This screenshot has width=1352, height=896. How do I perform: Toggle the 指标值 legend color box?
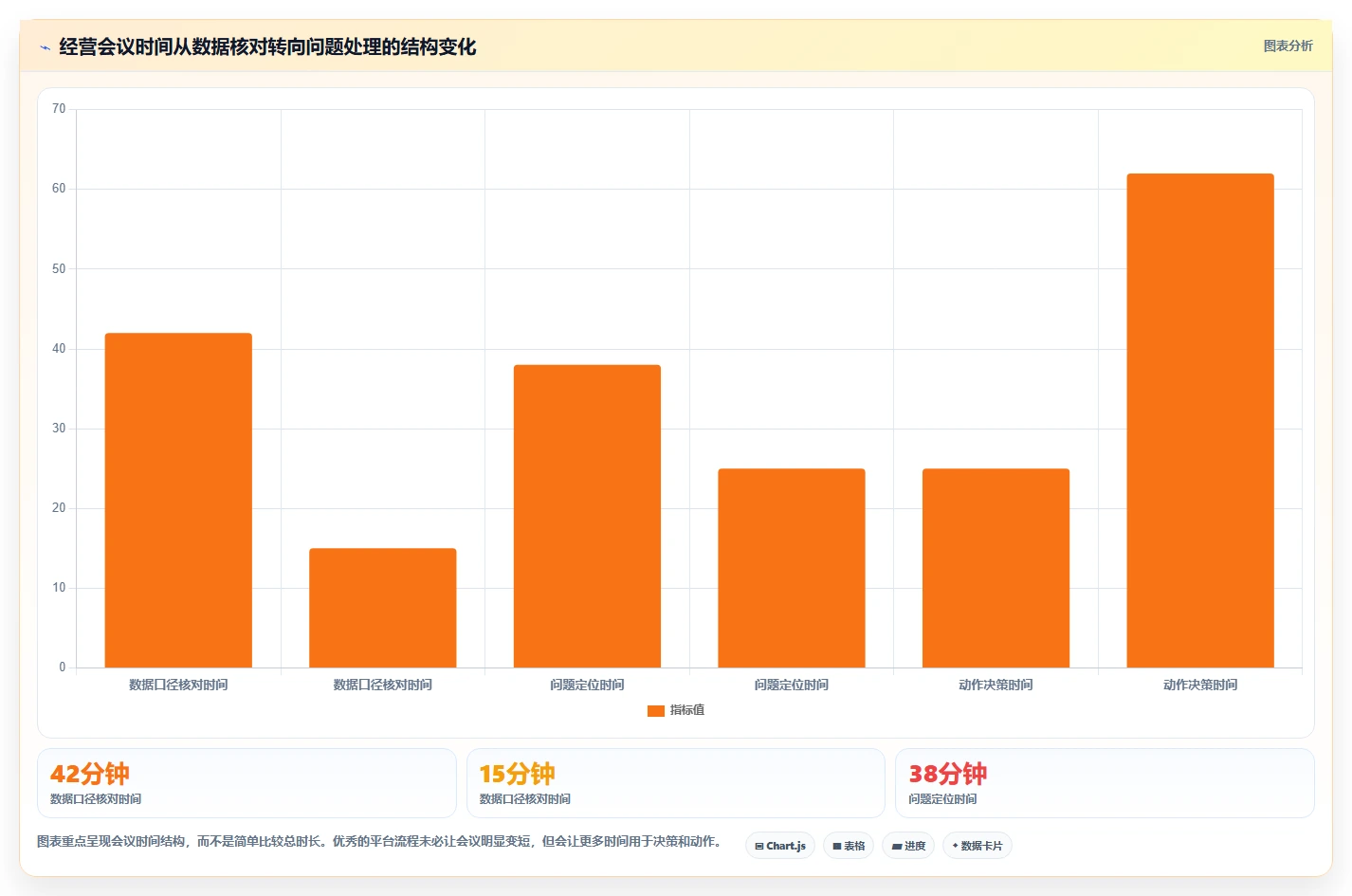(x=656, y=710)
